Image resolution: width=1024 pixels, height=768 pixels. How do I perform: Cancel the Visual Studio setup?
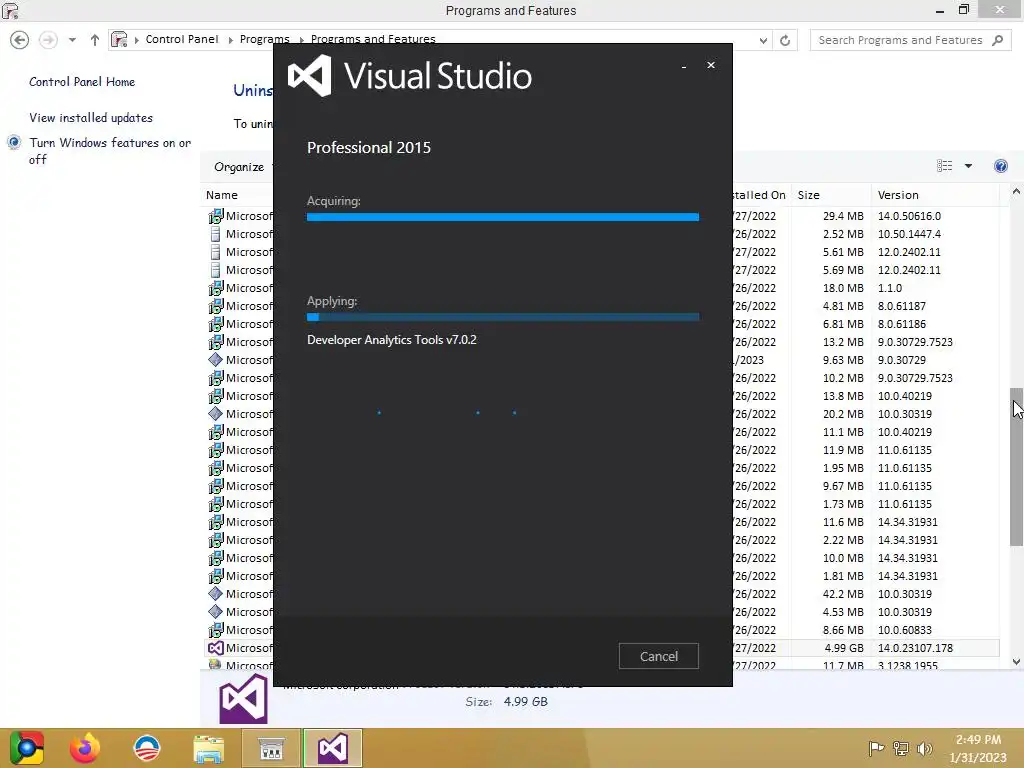658,656
